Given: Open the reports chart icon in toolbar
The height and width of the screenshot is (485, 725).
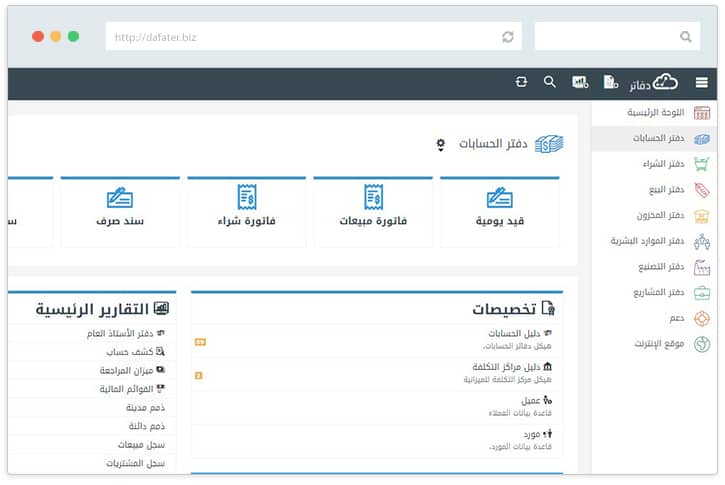Looking at the screenshot, I should [579, 83].
